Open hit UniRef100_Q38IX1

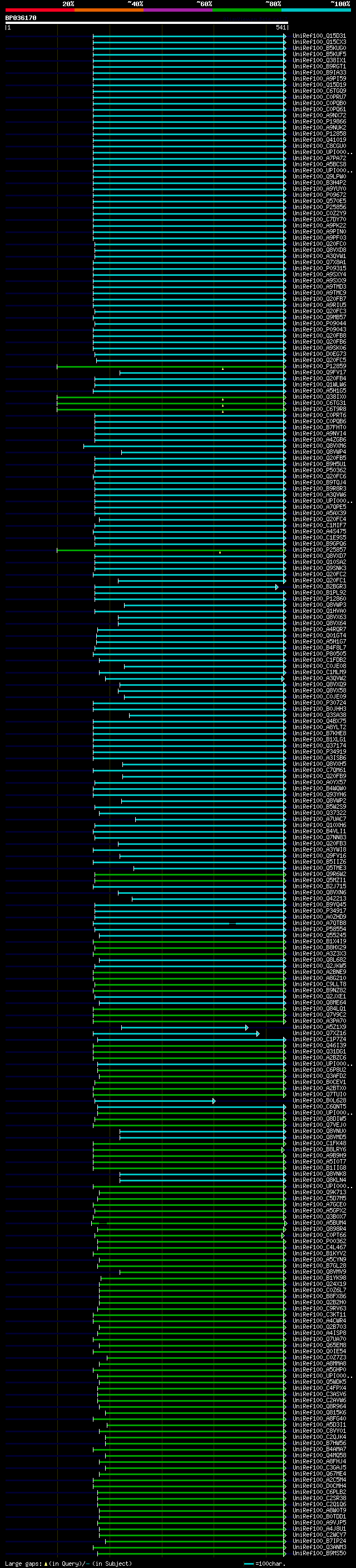point(319,60)
